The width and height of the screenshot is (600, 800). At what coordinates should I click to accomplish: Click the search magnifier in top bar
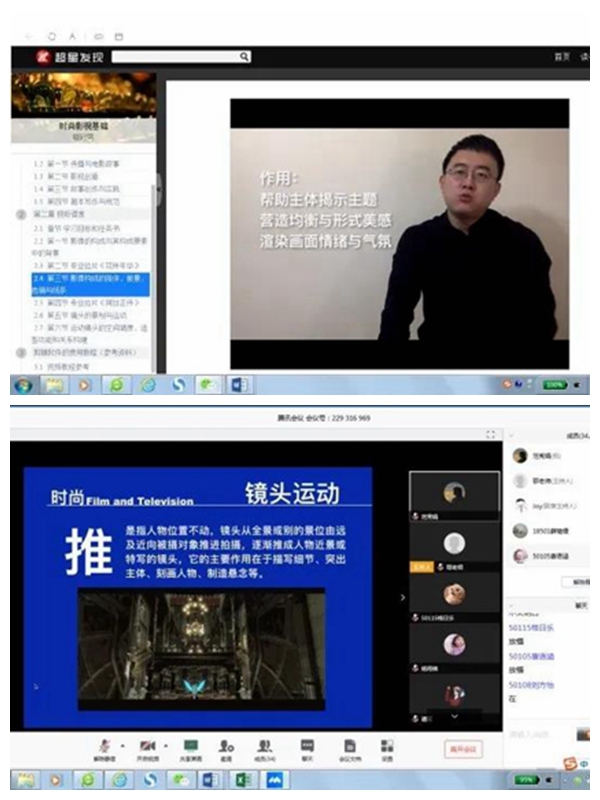point(245,57)
